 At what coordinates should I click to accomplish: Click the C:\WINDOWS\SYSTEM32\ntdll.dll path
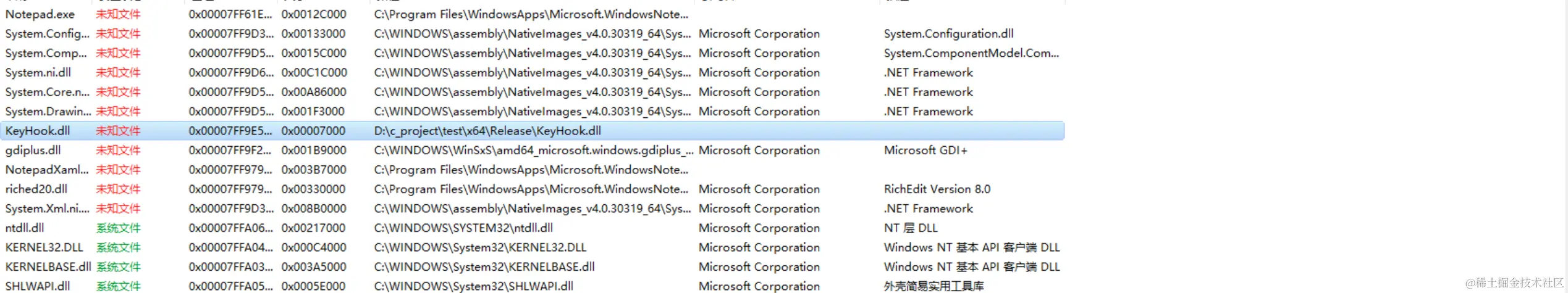[x=463, y=228]
